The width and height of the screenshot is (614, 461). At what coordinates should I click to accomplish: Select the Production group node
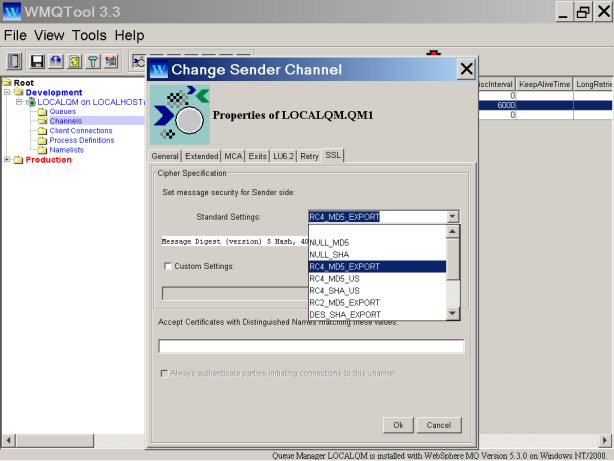(49, 160)
